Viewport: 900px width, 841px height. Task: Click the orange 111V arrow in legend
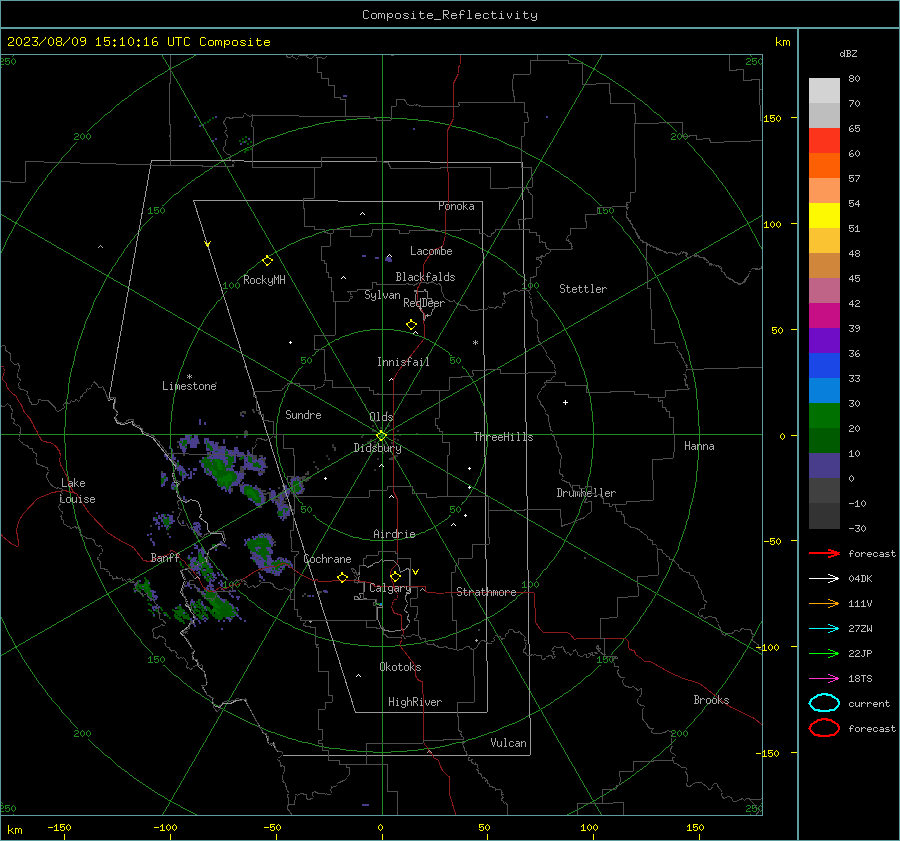click(x=824, y=603)
